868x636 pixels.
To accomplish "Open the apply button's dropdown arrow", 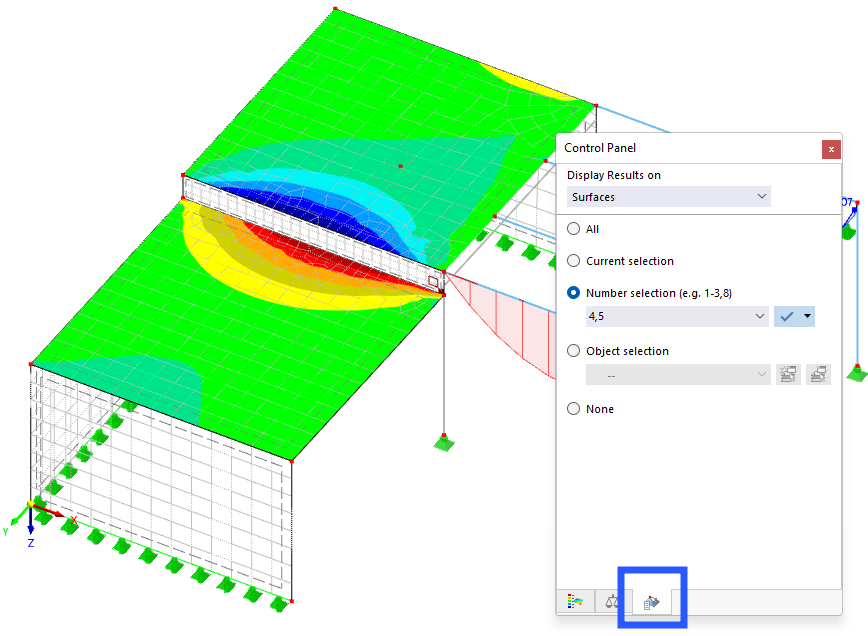I will click(805, 316).
